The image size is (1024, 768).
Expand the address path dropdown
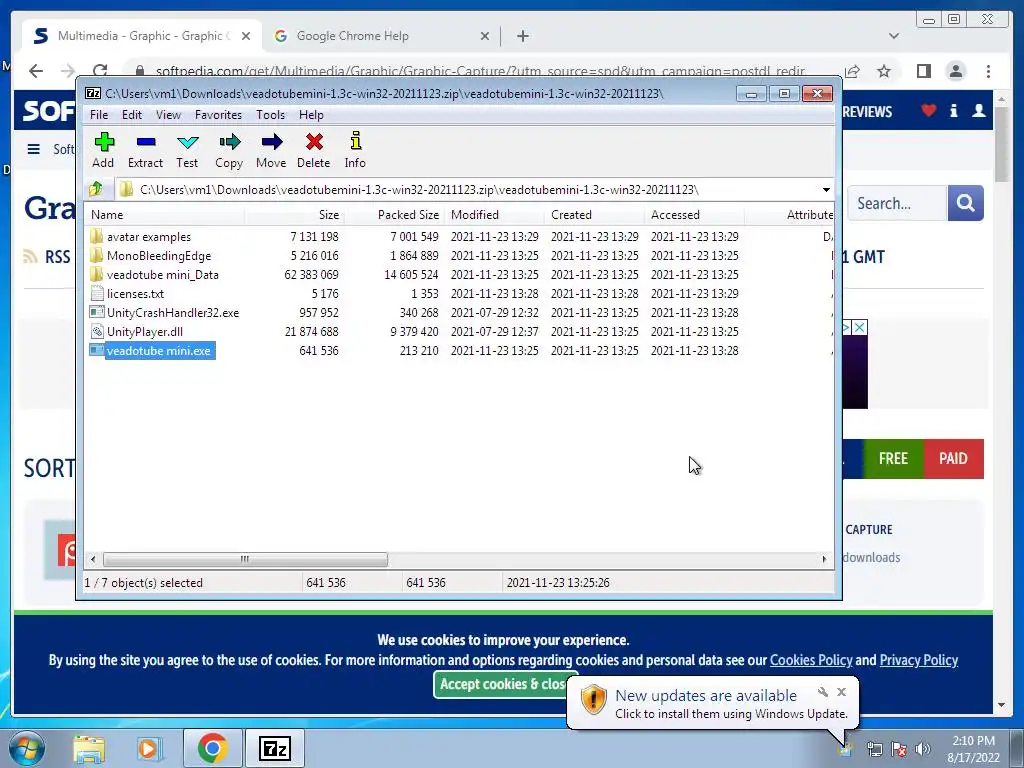826,190
